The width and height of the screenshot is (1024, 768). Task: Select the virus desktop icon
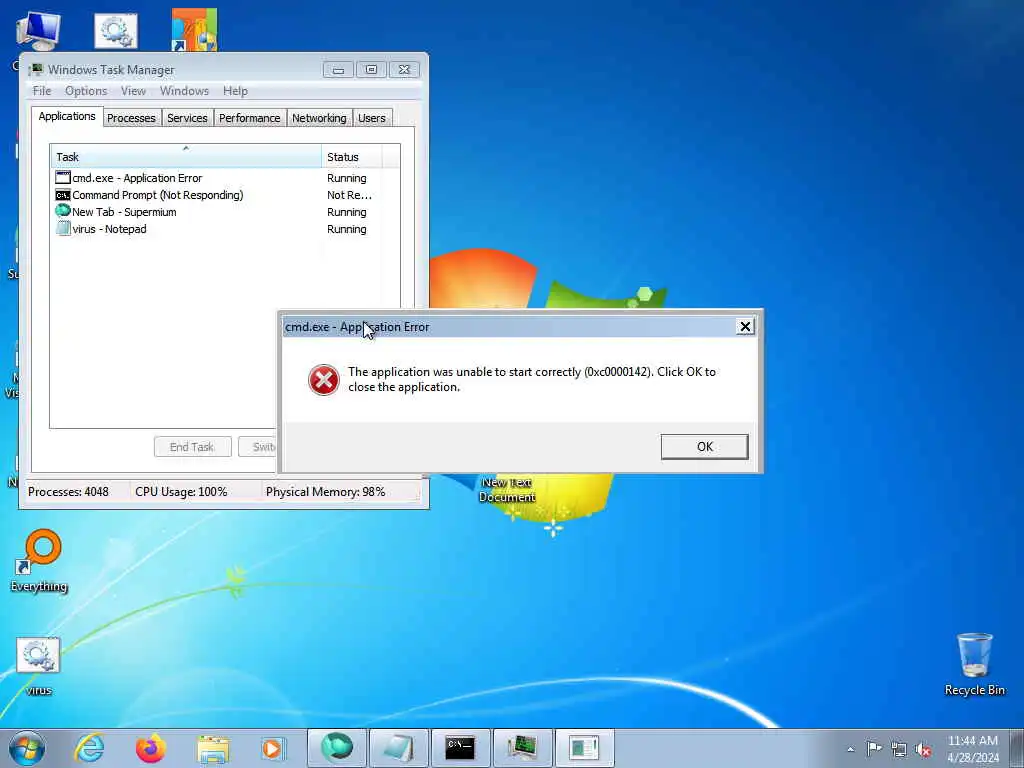39,665
